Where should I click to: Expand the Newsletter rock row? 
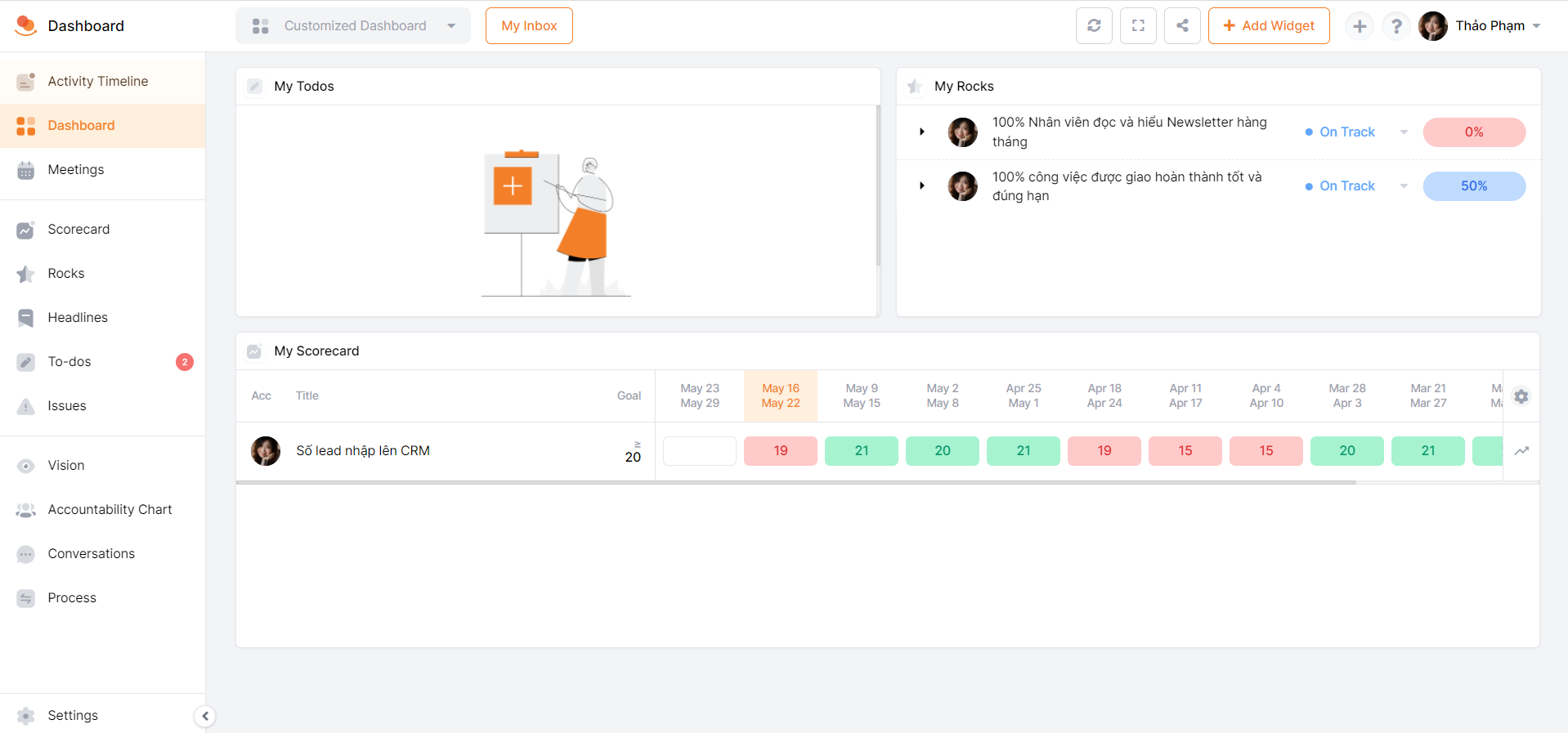922,132
